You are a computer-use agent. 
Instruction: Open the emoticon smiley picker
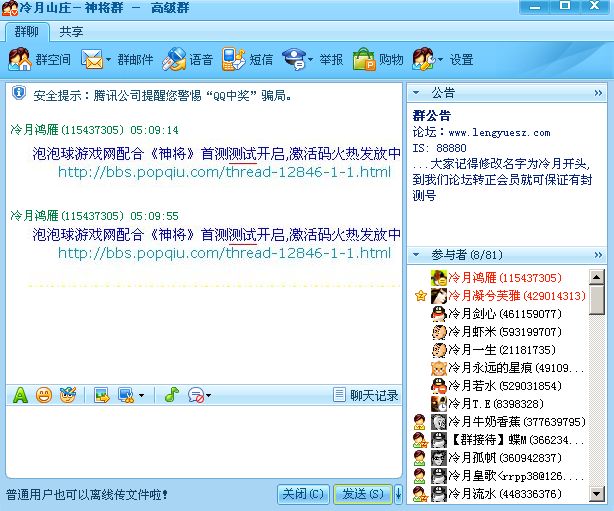pos(43,395)
